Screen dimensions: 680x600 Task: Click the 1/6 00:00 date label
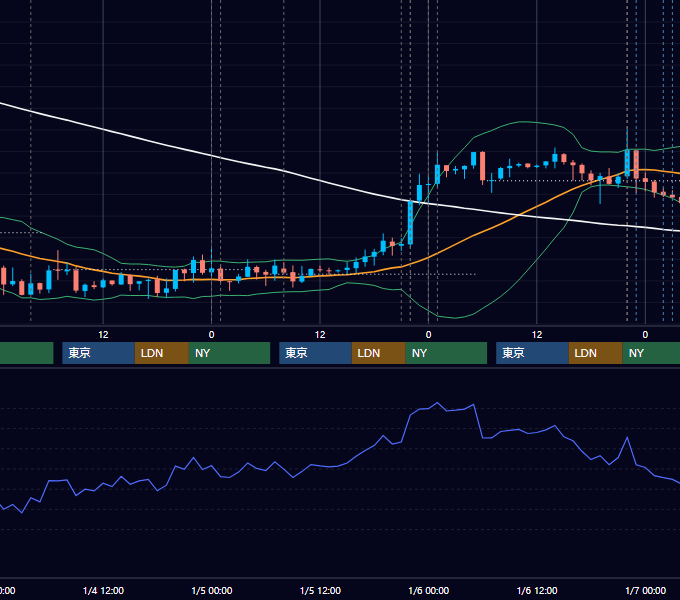[x=428, y=590]
